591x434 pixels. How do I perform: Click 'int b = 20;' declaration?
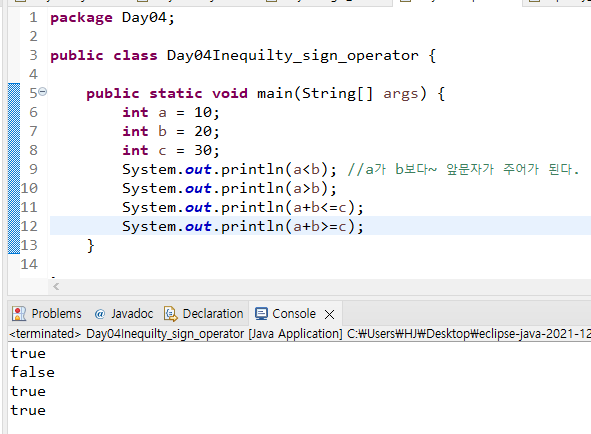point(170,131)
